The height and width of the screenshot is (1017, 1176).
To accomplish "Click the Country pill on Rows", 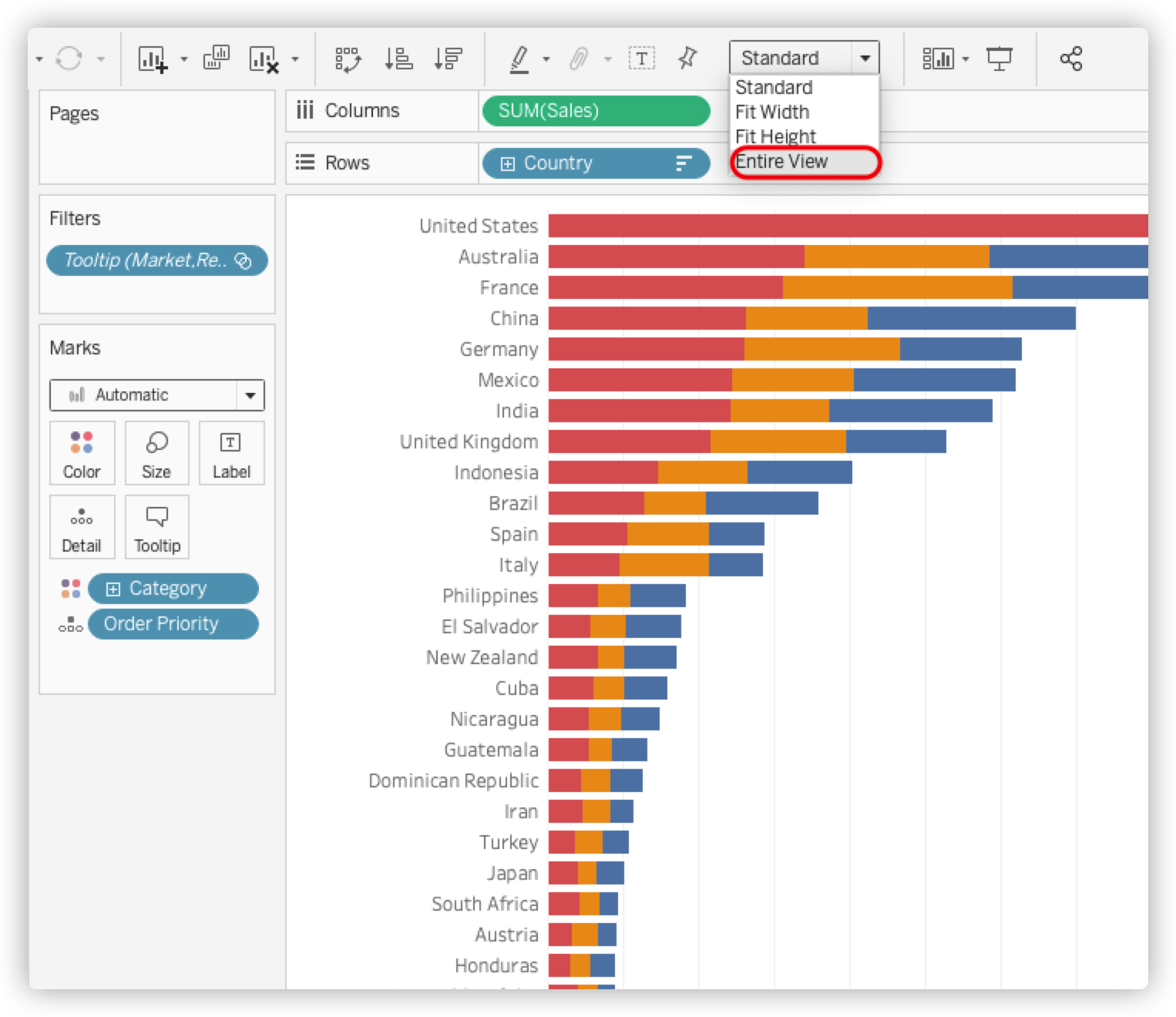I will tap(596, 163).
